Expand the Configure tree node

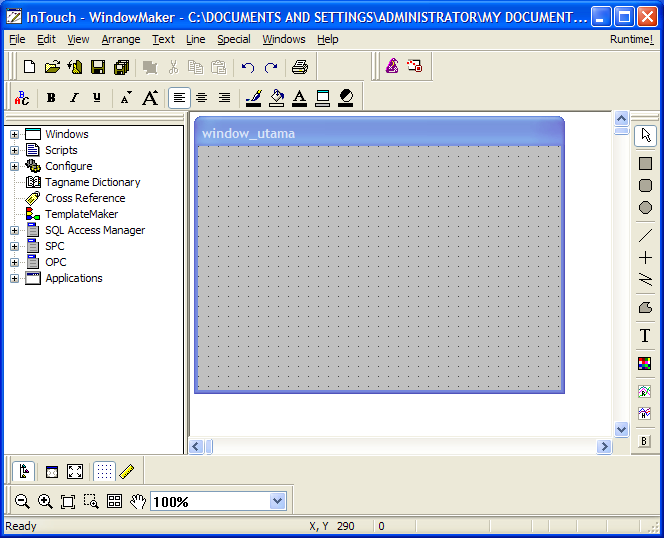tap(14, 166)
